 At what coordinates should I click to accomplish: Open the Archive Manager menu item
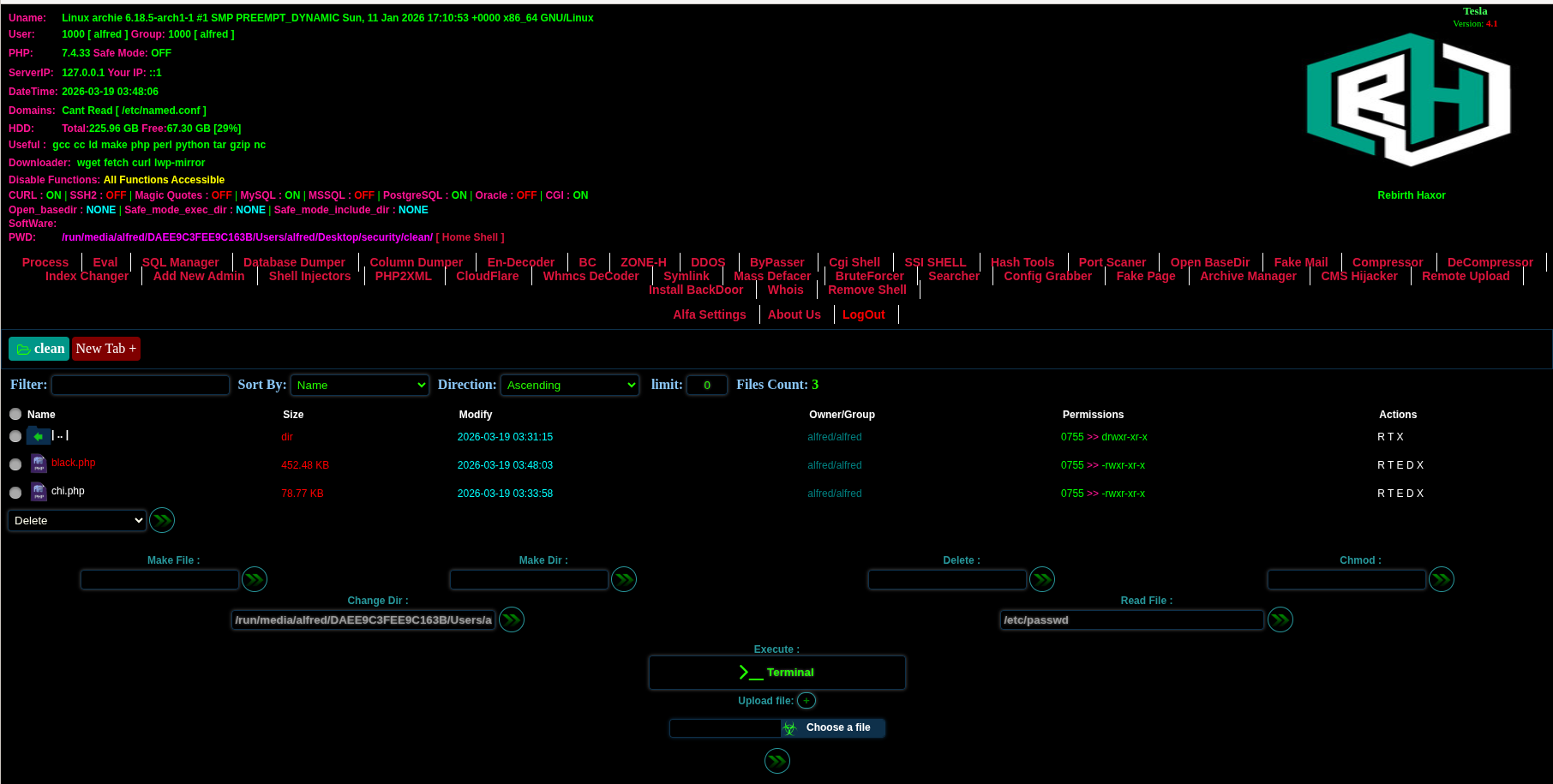(1248, 276)
